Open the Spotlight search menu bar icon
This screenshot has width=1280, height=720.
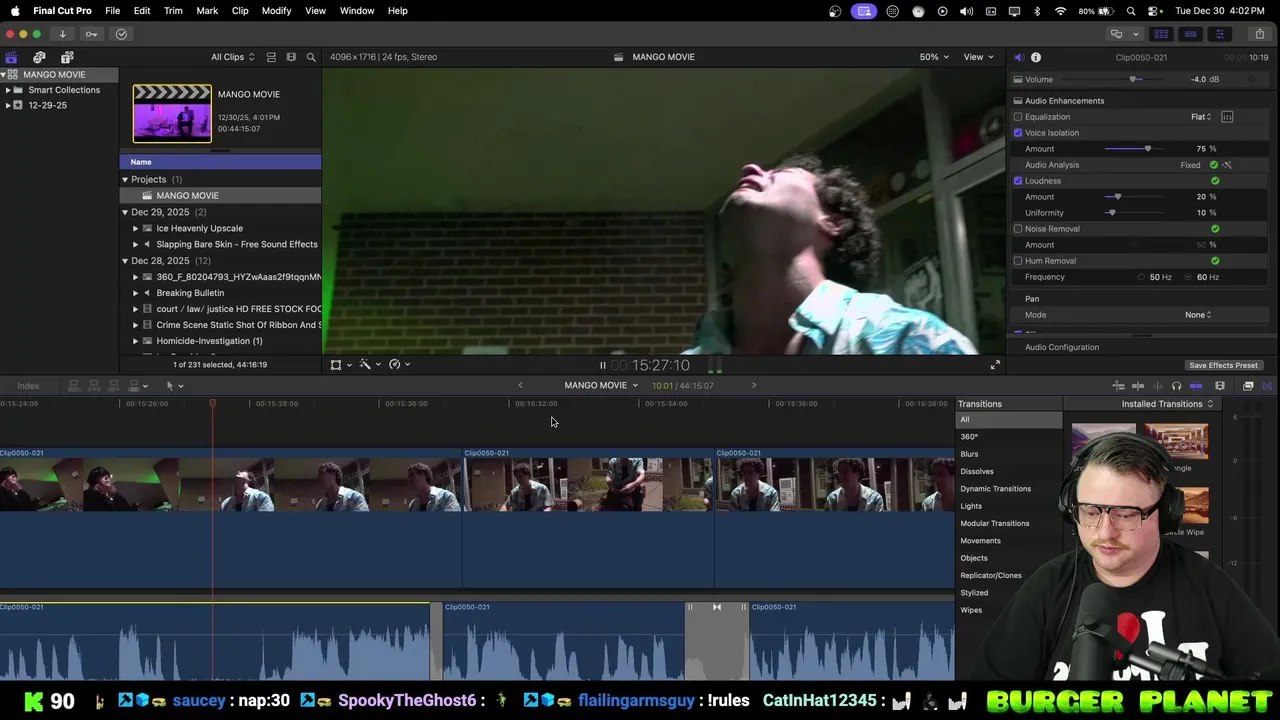[x=1131, y=11]
